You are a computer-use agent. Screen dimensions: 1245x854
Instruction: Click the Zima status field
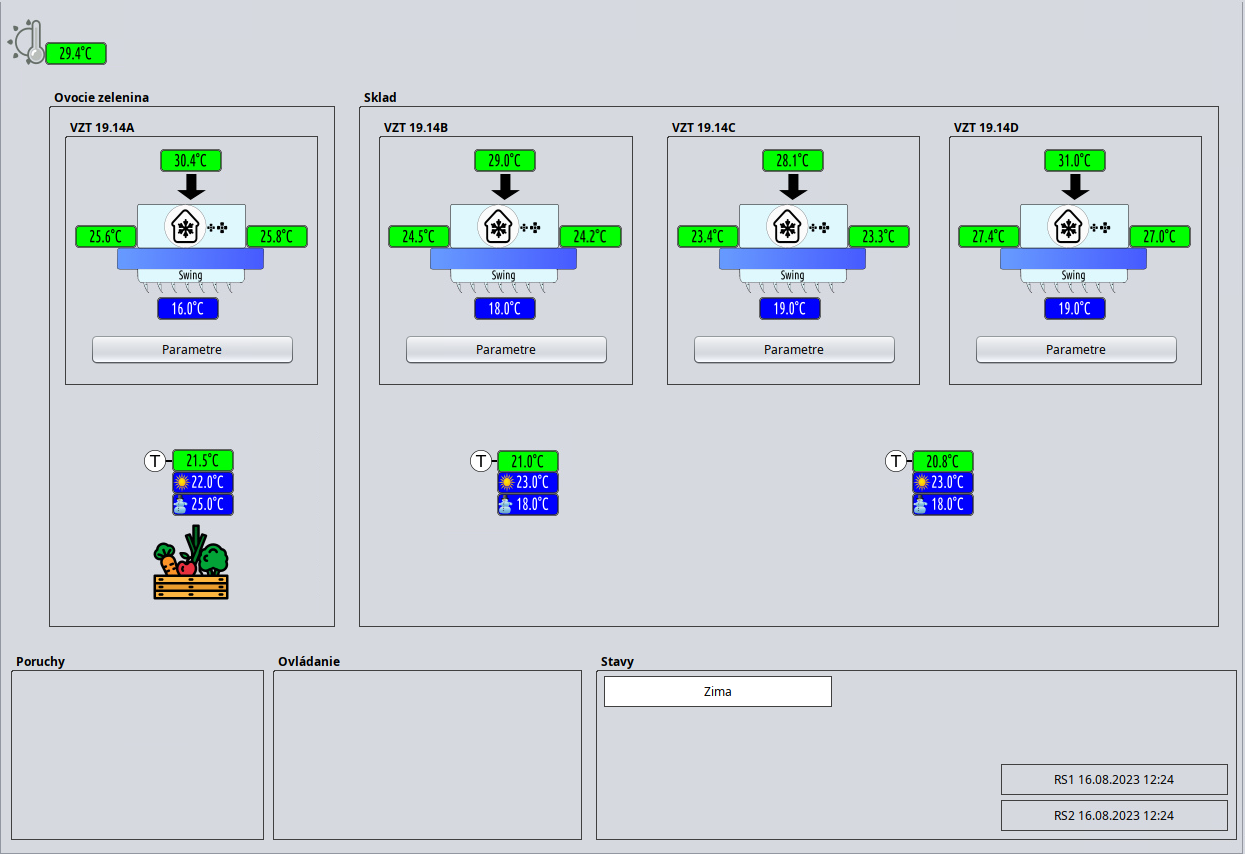[718, 692]
